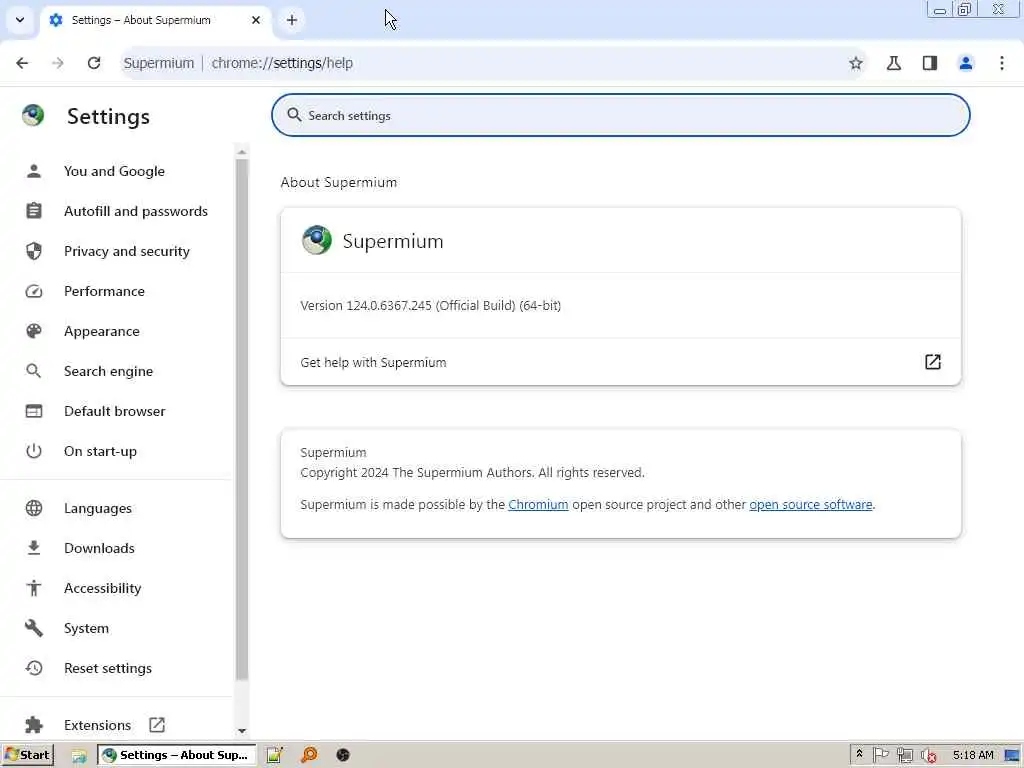Click the 5:18 AM clock
The image size is (1024, 768).
click(973, 755)
